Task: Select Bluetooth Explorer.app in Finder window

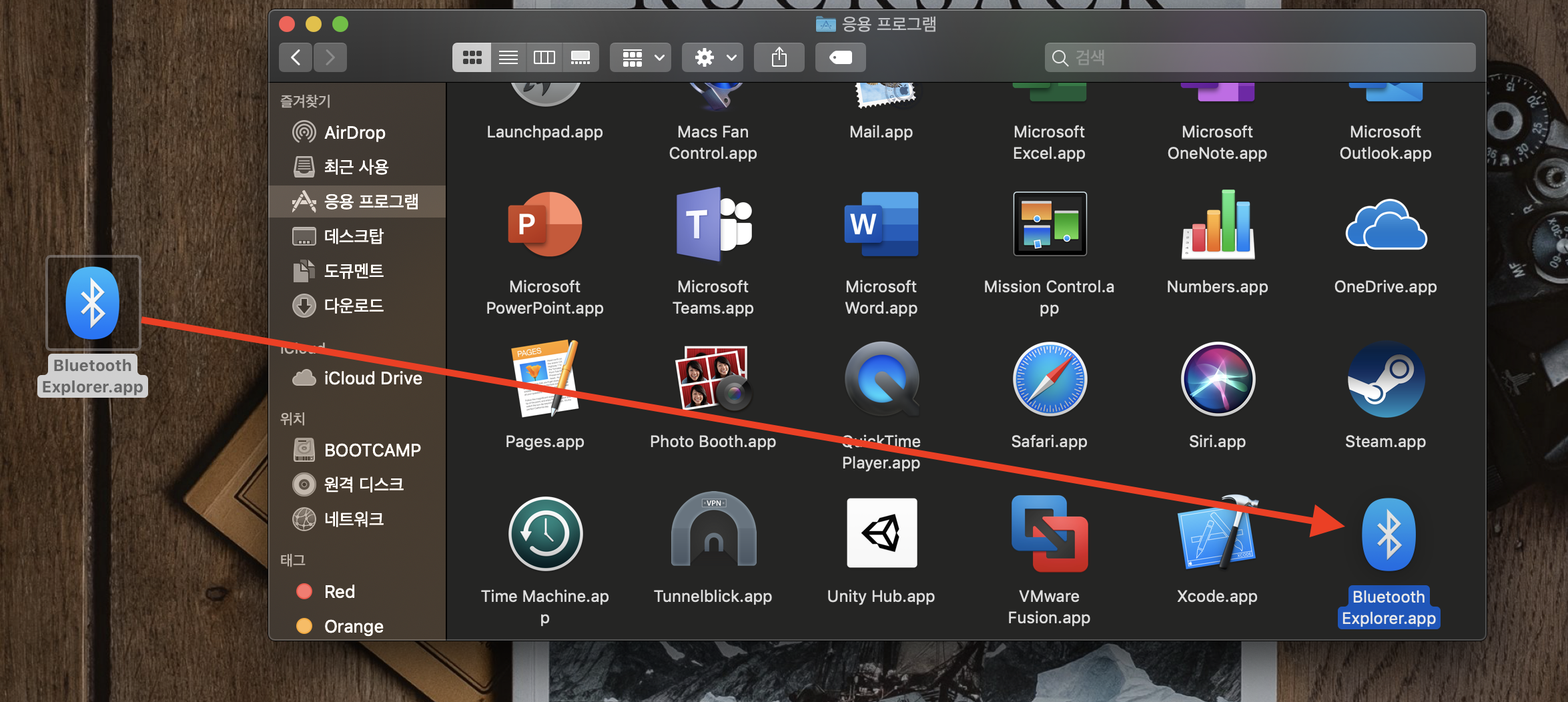Action: [x=1389, y=535]
